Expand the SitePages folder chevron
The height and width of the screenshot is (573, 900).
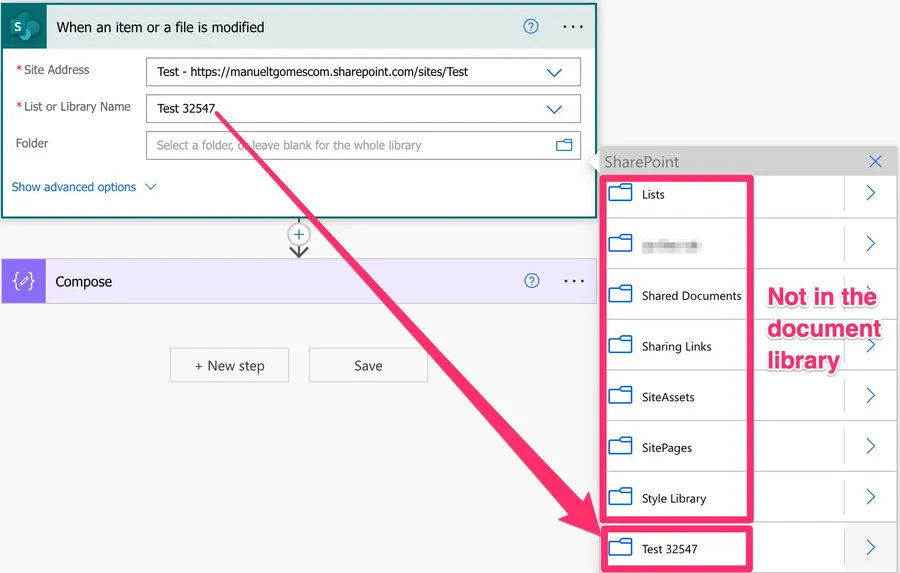[x=870, y=447]
